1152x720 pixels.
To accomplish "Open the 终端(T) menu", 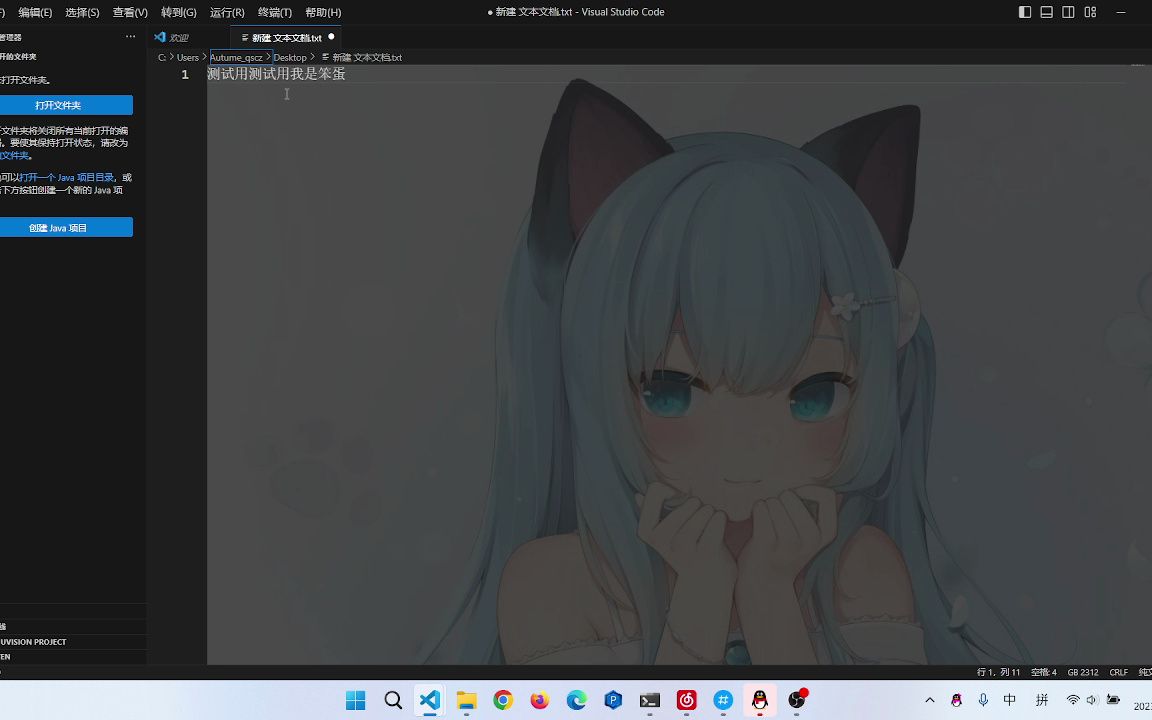I will [x=275, y=12].
